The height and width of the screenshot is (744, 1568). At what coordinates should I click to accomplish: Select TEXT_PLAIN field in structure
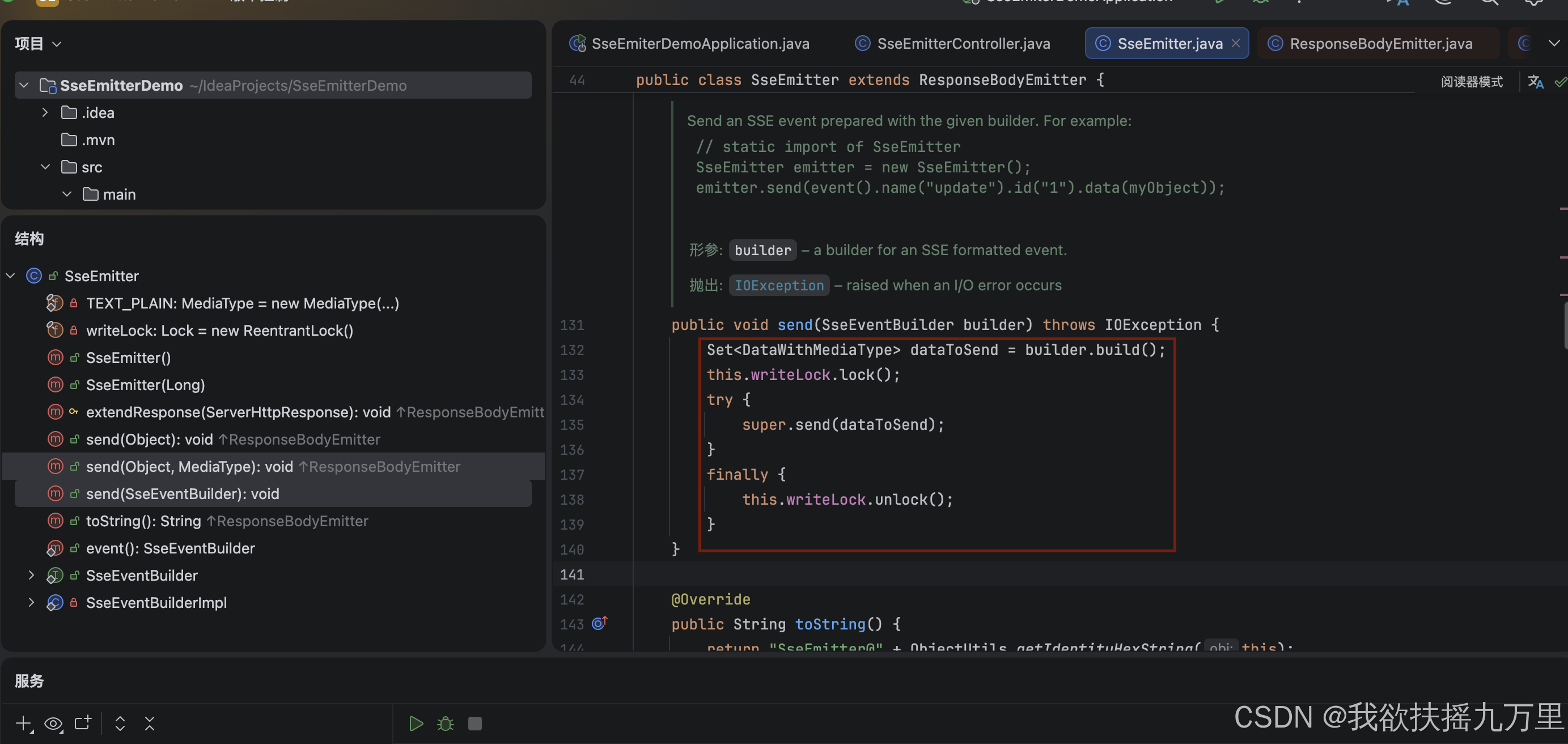242,303
